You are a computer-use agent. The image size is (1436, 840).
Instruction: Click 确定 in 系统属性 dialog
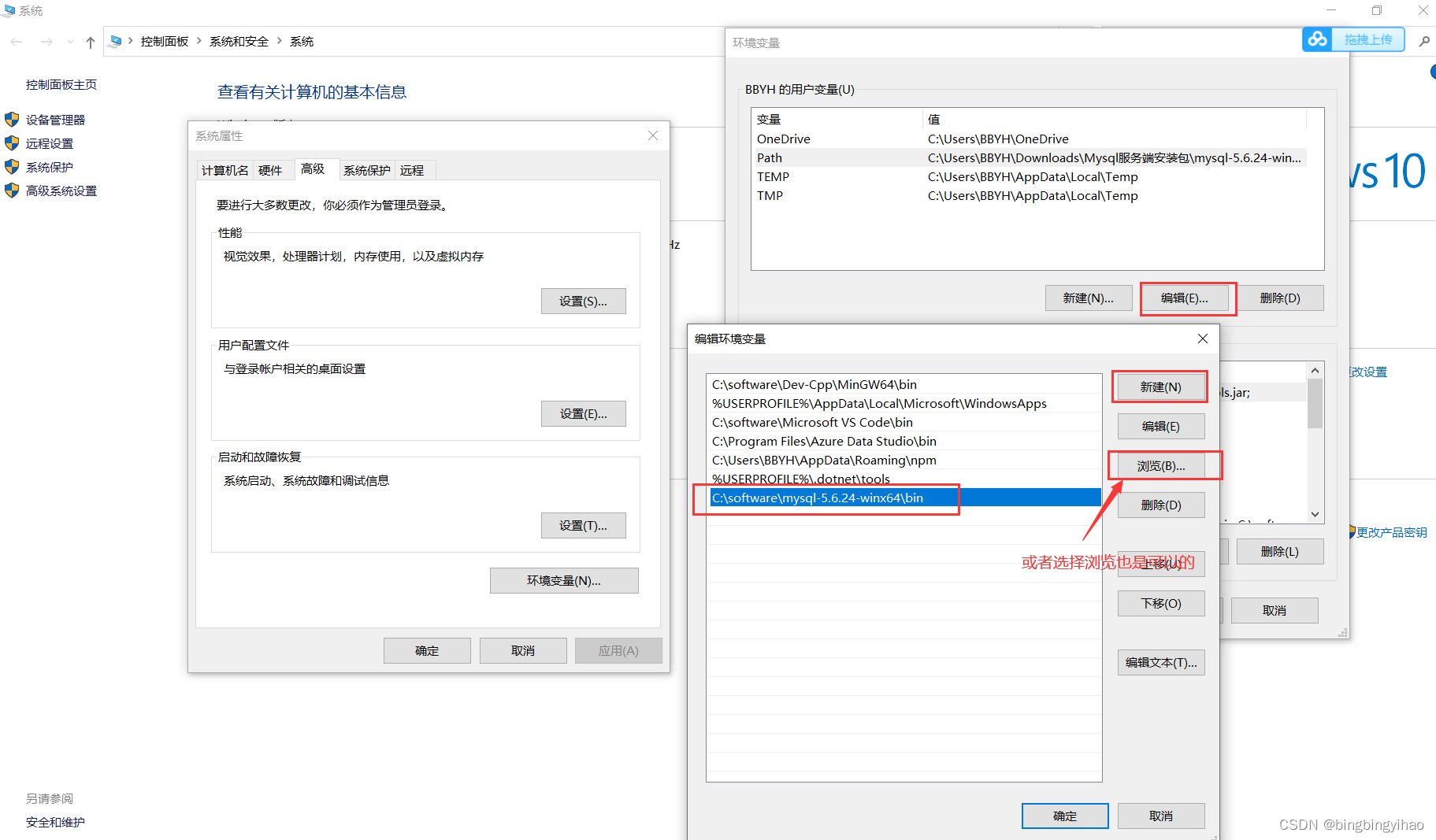tap(427, 651)
